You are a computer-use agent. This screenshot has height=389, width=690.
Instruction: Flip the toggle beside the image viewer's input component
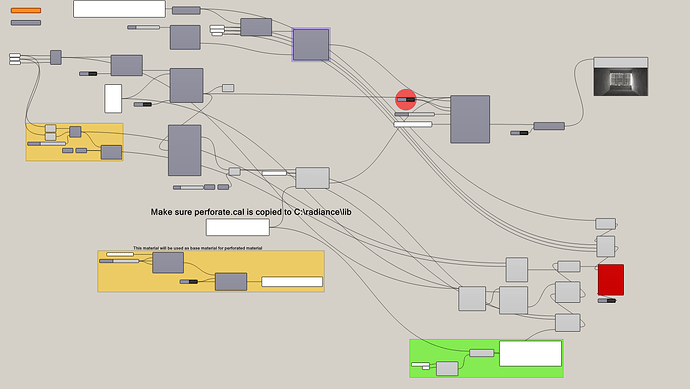(x=519, y=133)
